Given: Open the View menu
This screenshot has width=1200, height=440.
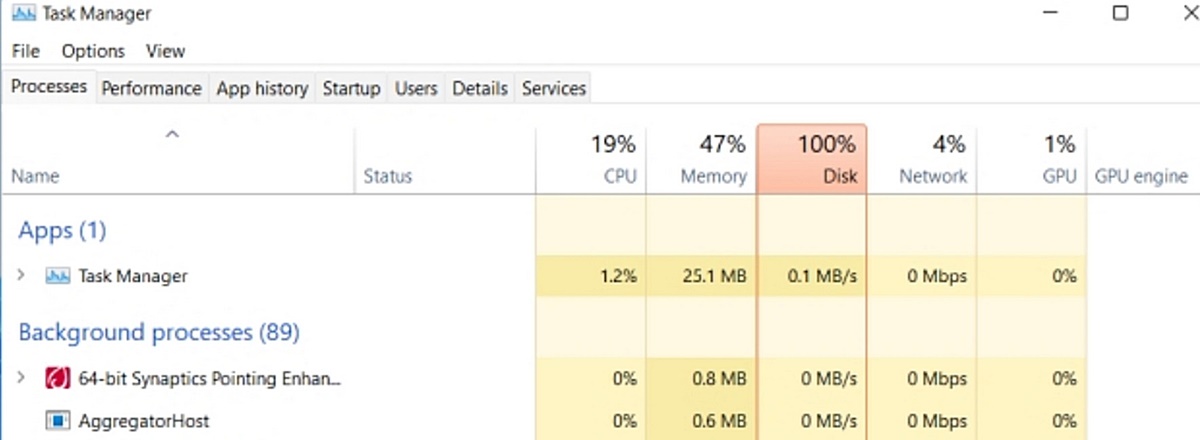Looking at the screenshot, I should 165,51.
